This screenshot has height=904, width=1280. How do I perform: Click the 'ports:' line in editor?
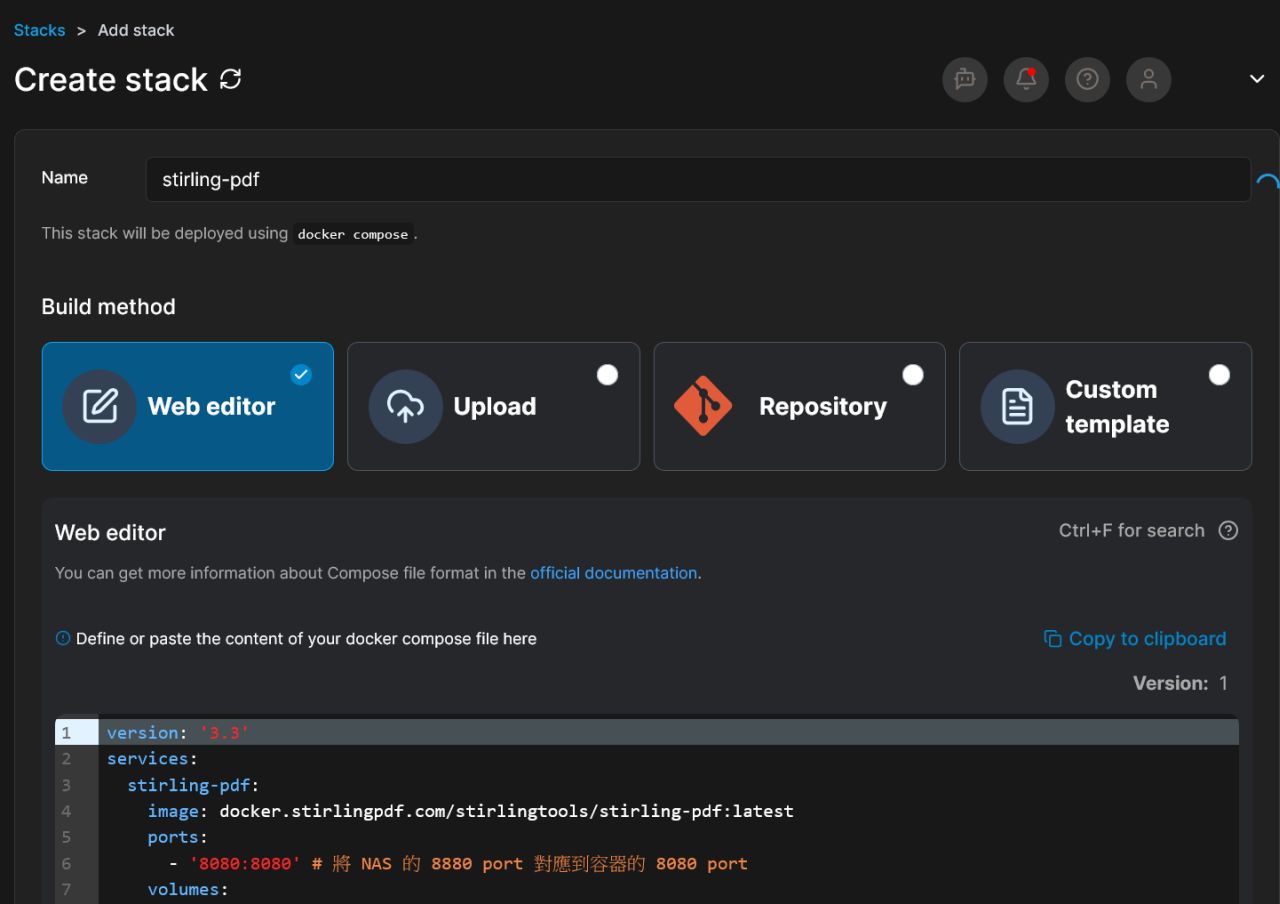177,837
